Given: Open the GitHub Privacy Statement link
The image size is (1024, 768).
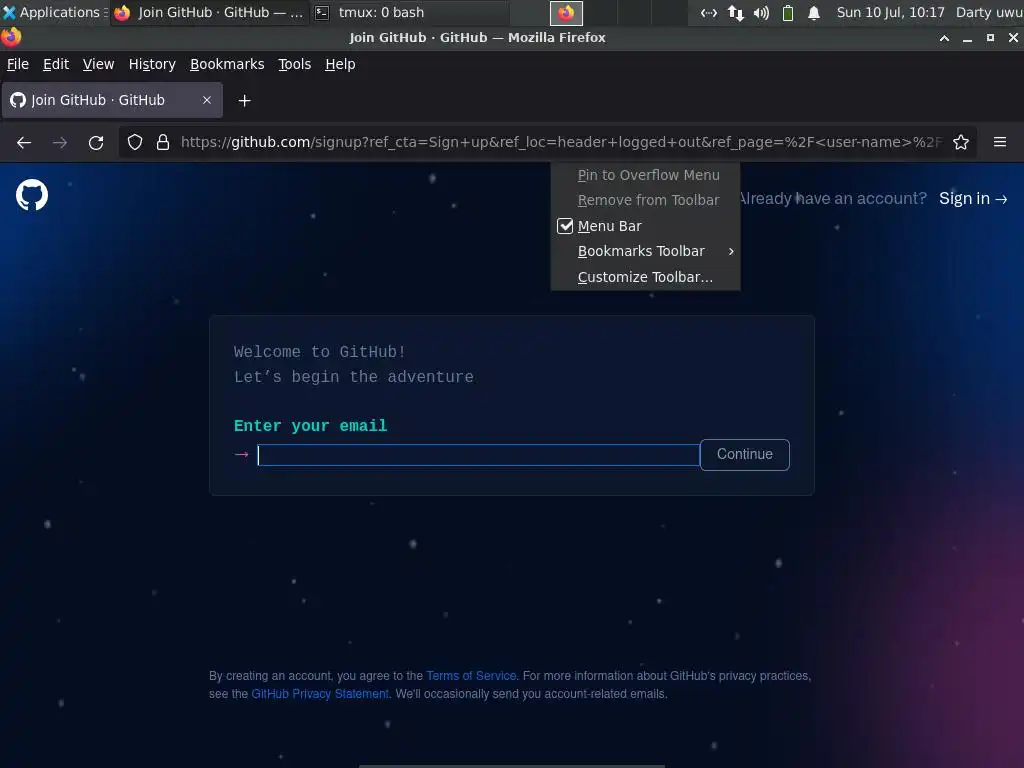Looking at the screenshot, I should [x=320, y=694].
